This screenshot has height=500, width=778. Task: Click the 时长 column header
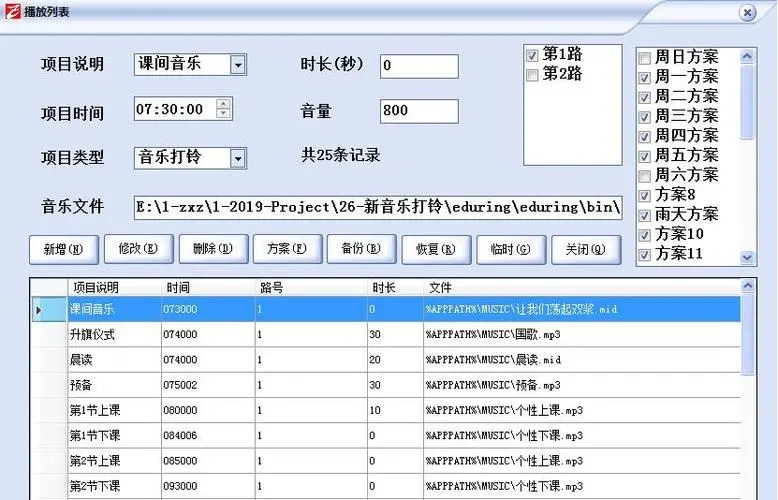(x=395, y=288)
